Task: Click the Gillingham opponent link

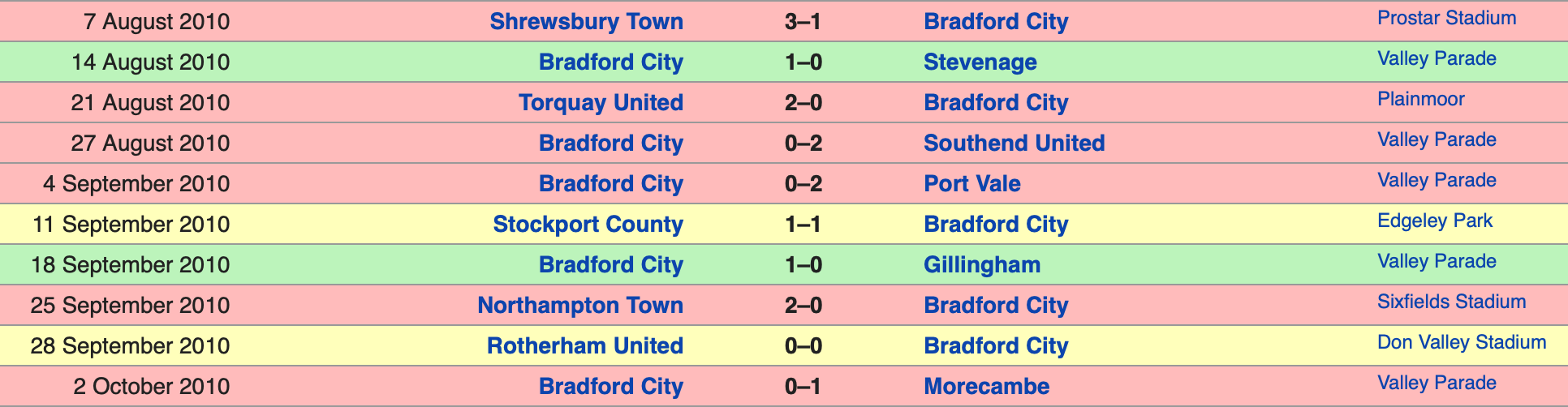Action: pyautogui.click(x=981, y=265)
